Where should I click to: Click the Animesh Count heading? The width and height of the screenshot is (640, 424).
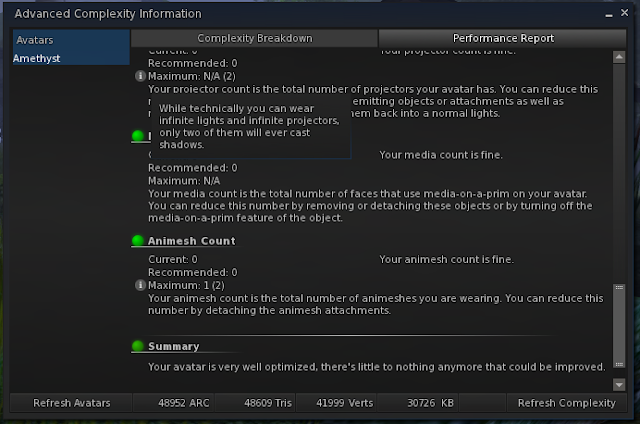(191, 241)
